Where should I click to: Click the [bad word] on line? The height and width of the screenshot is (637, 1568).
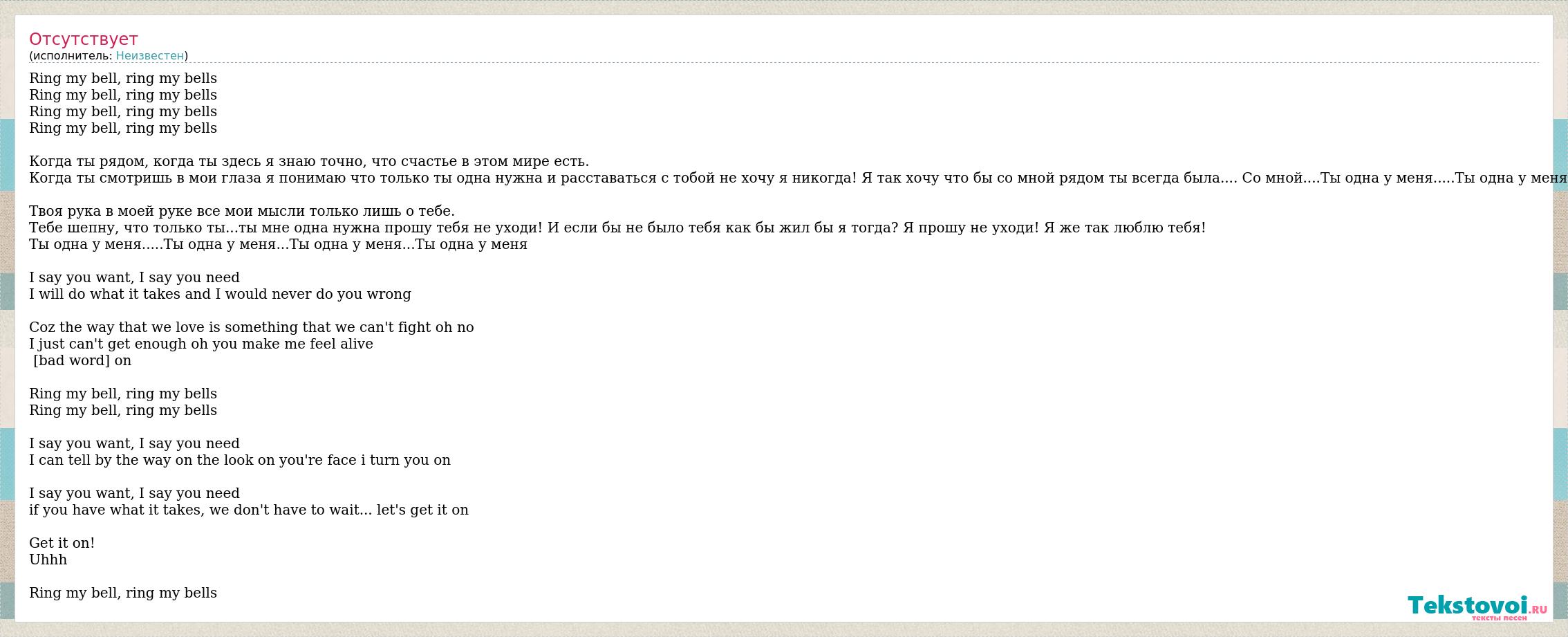[x=82, y=360]
